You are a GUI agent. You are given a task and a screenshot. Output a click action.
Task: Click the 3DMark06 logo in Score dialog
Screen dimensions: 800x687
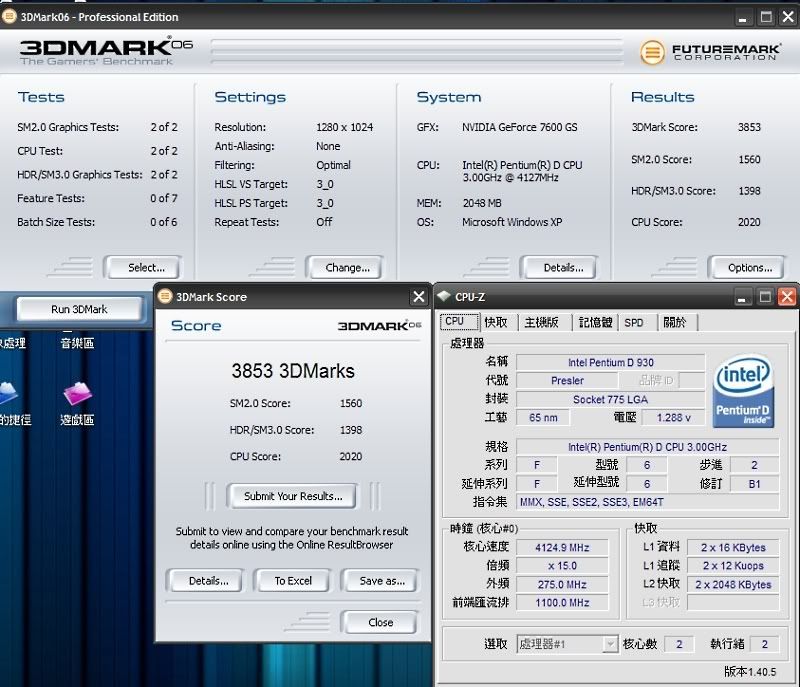[379, 325]
